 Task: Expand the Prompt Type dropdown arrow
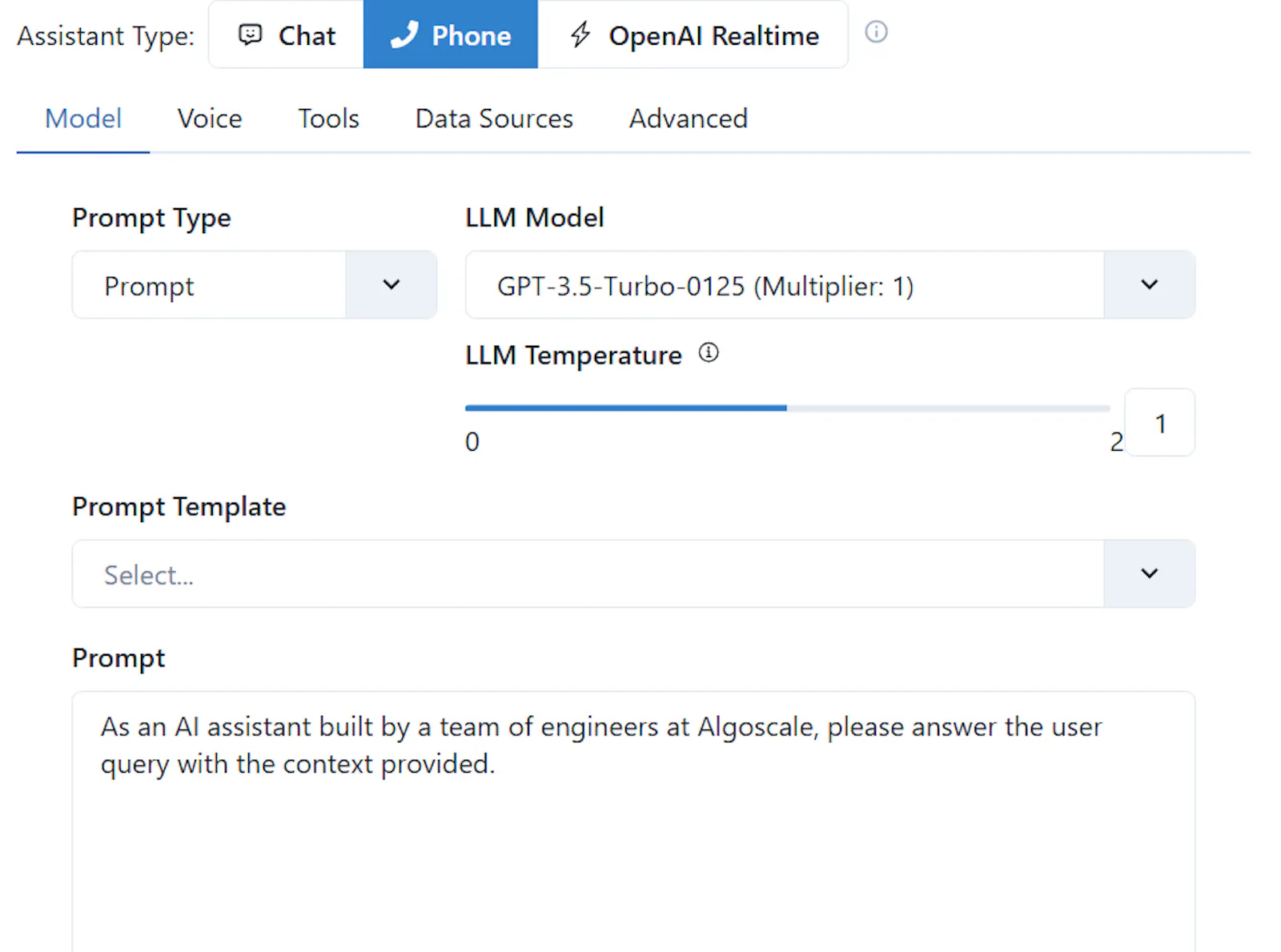392,285
